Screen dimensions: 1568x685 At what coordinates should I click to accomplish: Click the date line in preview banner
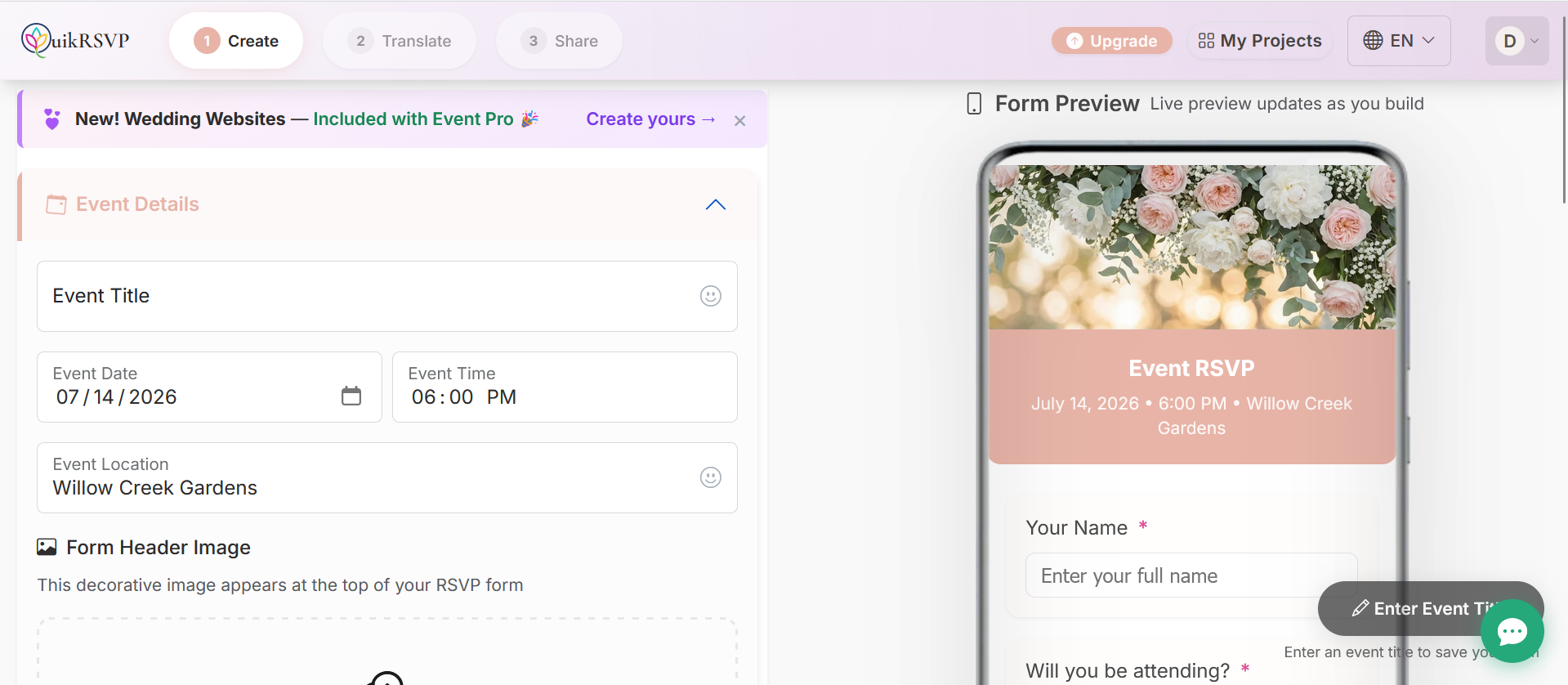[1191, 415]
